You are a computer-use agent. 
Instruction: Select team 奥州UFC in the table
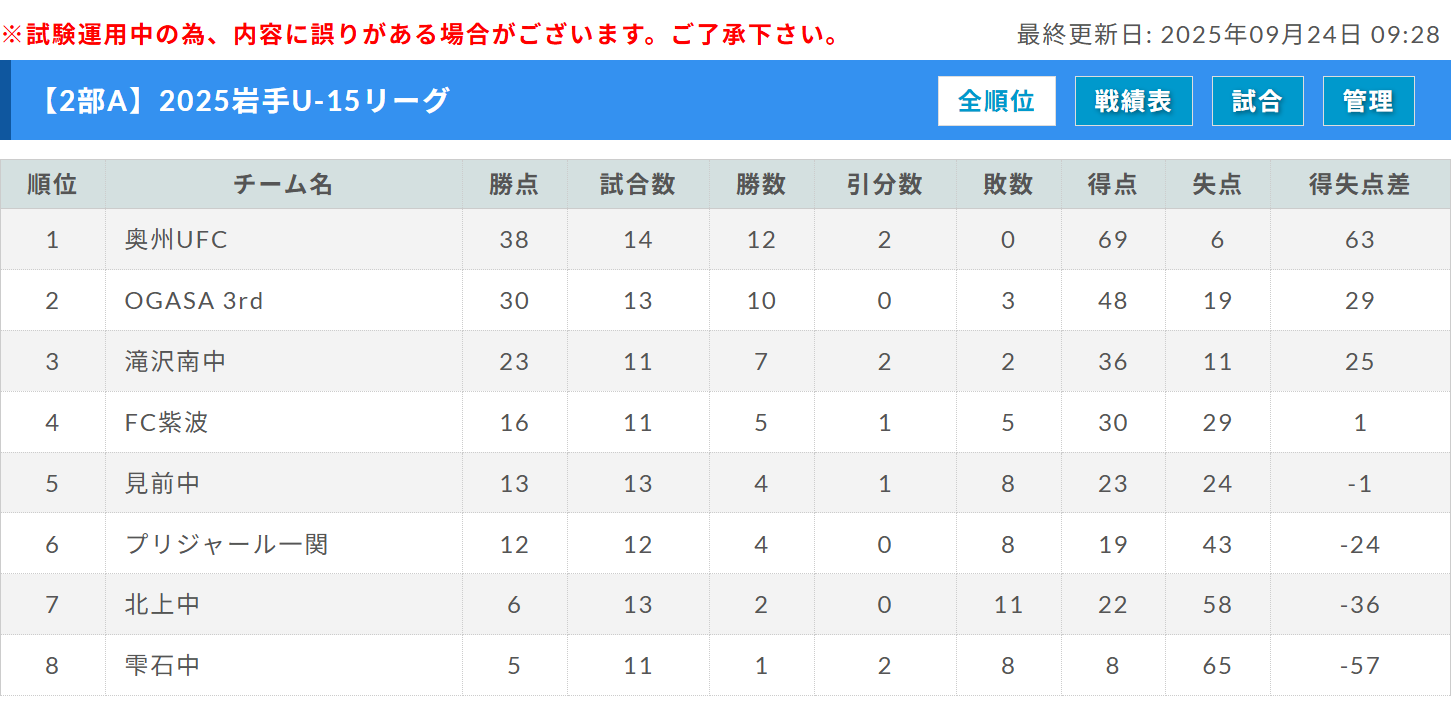pos(176,240)
